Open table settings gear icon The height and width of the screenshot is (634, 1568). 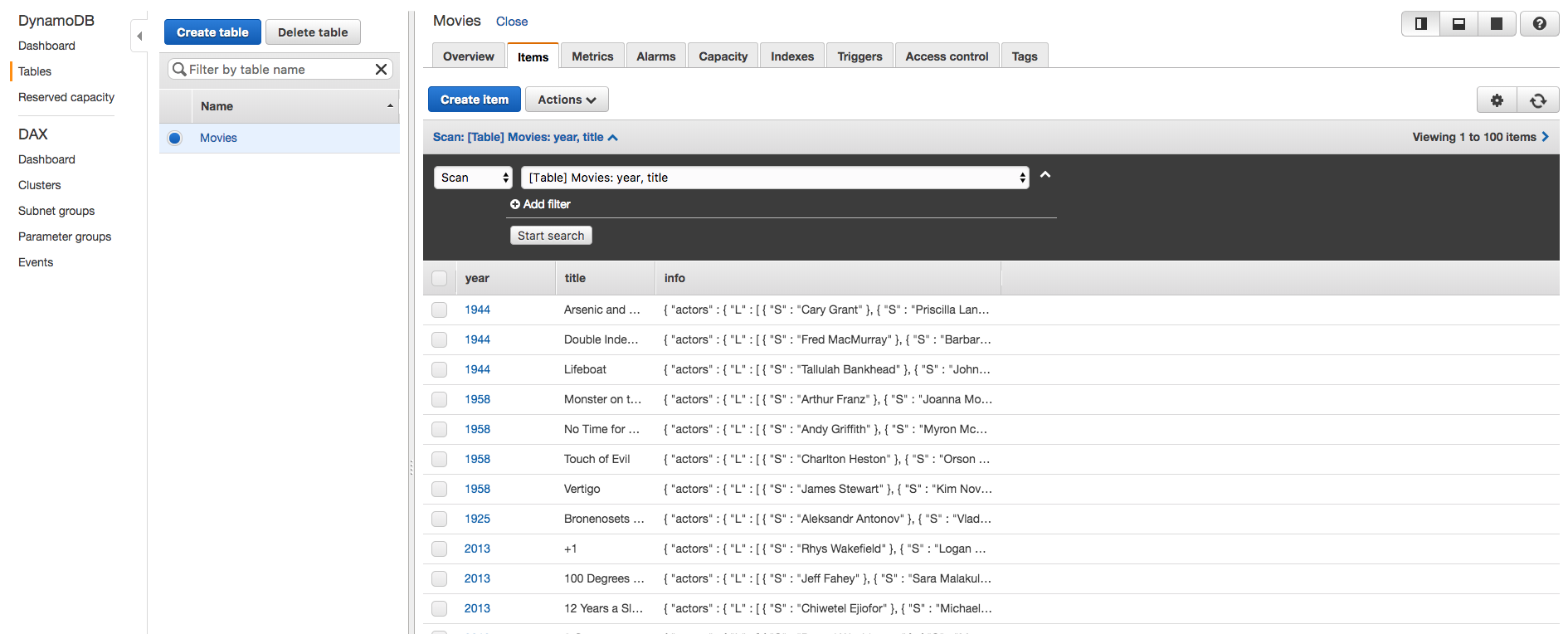tap(1497, 100)
